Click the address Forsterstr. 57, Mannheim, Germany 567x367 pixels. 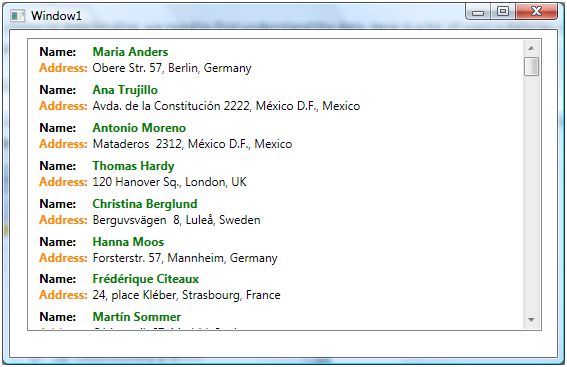click(x=185, y=258)
